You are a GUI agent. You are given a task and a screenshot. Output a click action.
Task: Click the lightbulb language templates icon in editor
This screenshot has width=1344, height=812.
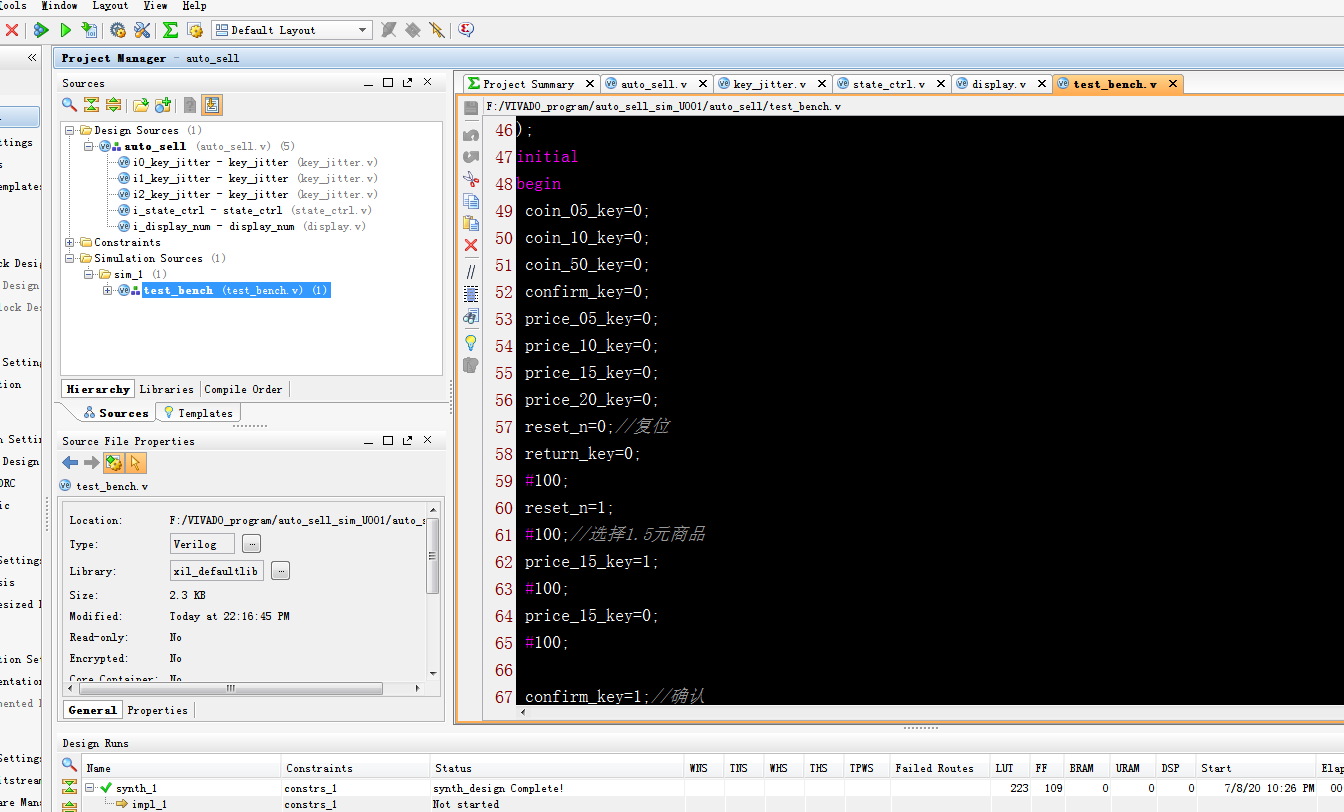point(471,342)
